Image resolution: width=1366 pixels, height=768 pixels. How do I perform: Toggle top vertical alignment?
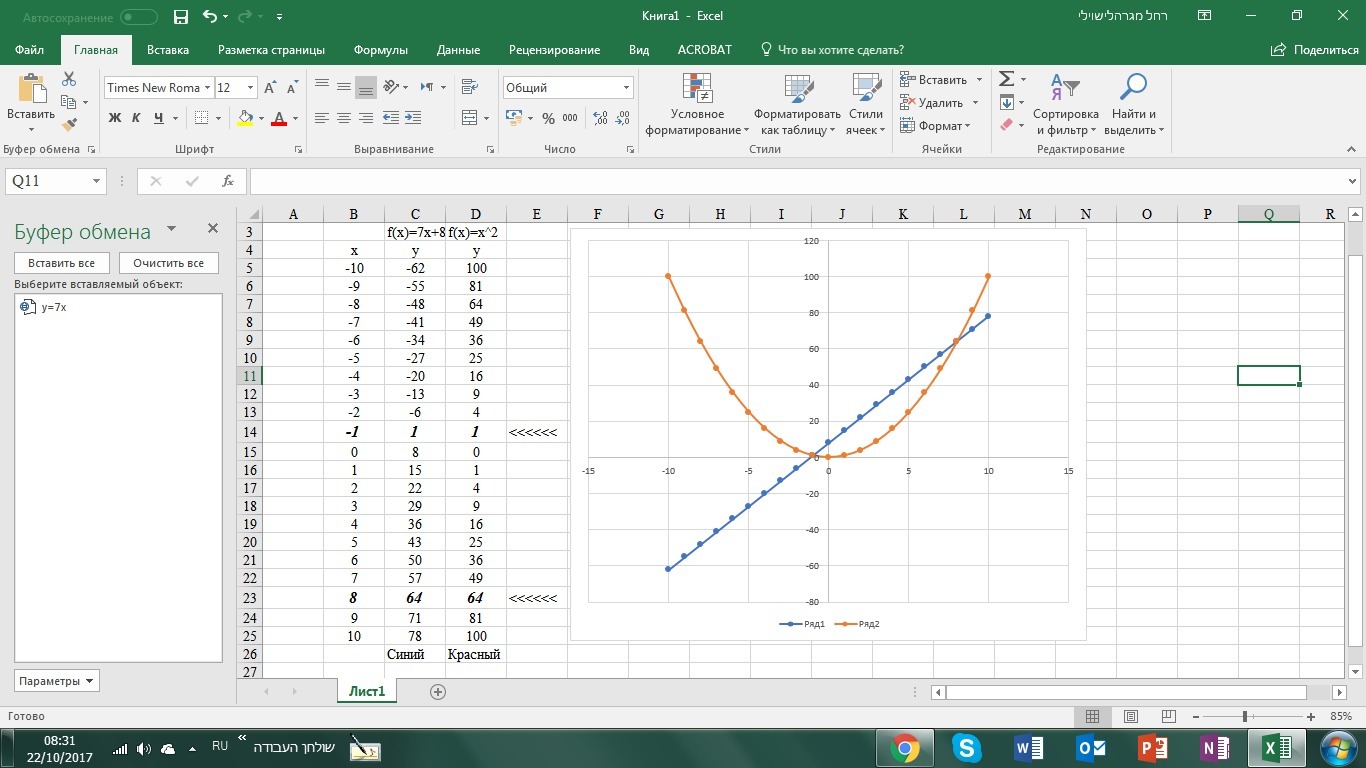(x=322, y=87)
